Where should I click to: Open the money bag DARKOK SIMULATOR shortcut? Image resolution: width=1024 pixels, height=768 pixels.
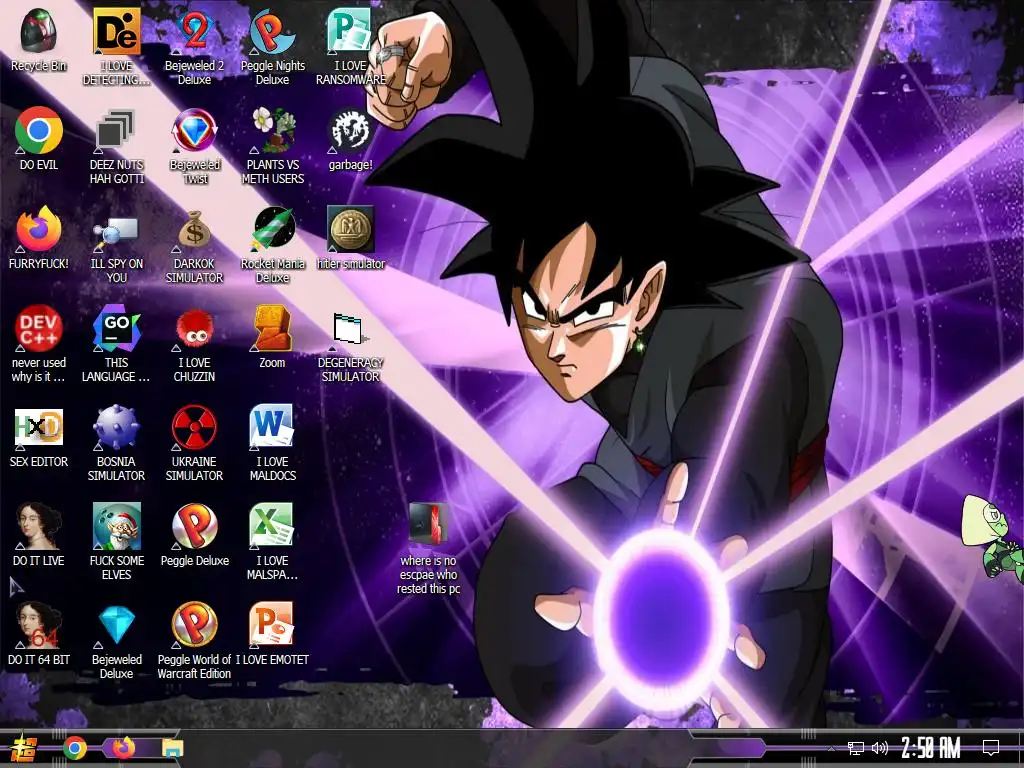tap(194, 229)
